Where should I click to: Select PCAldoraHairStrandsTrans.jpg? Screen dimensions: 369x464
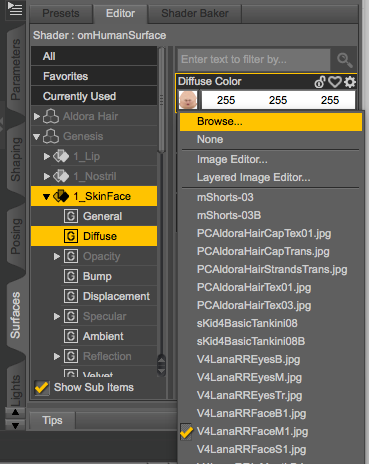[271, 269]
